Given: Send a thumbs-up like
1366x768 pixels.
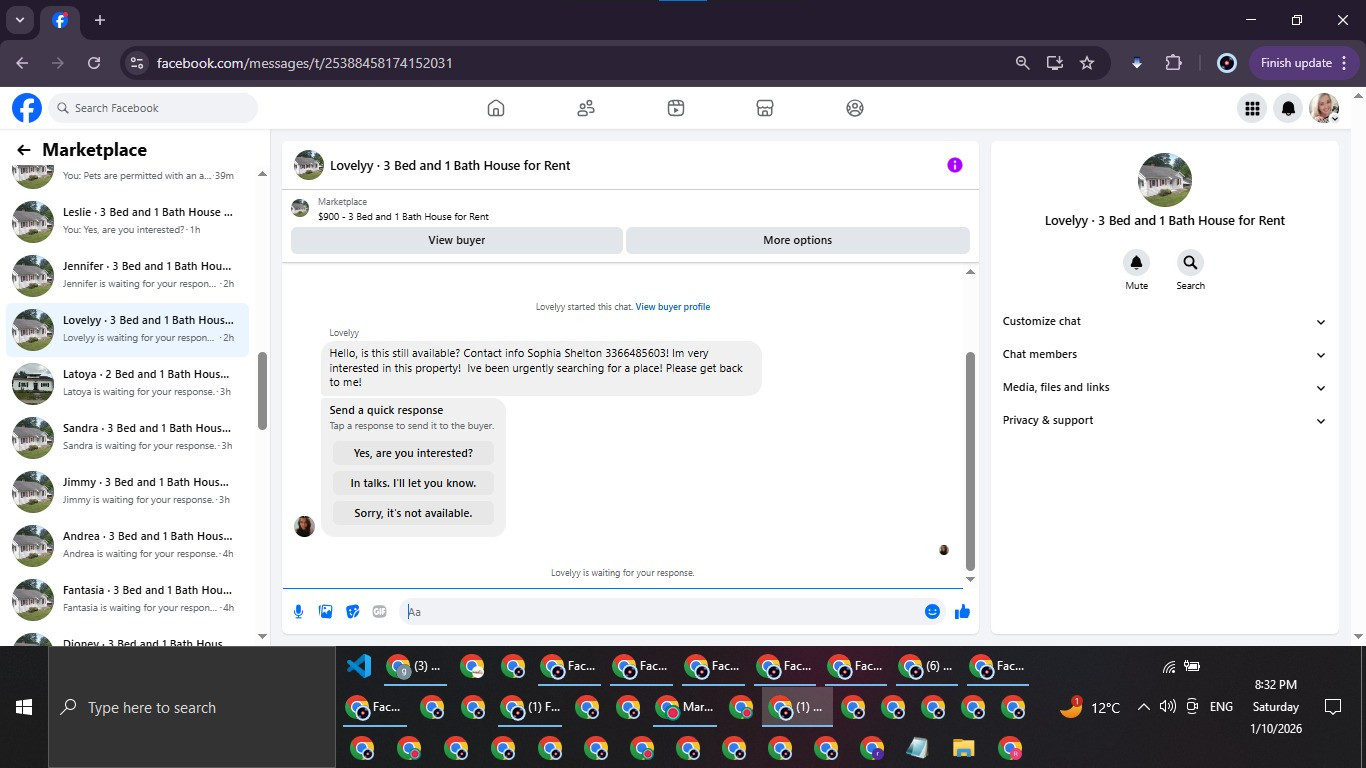Looking at the screenshot, I should coord(962,611).
